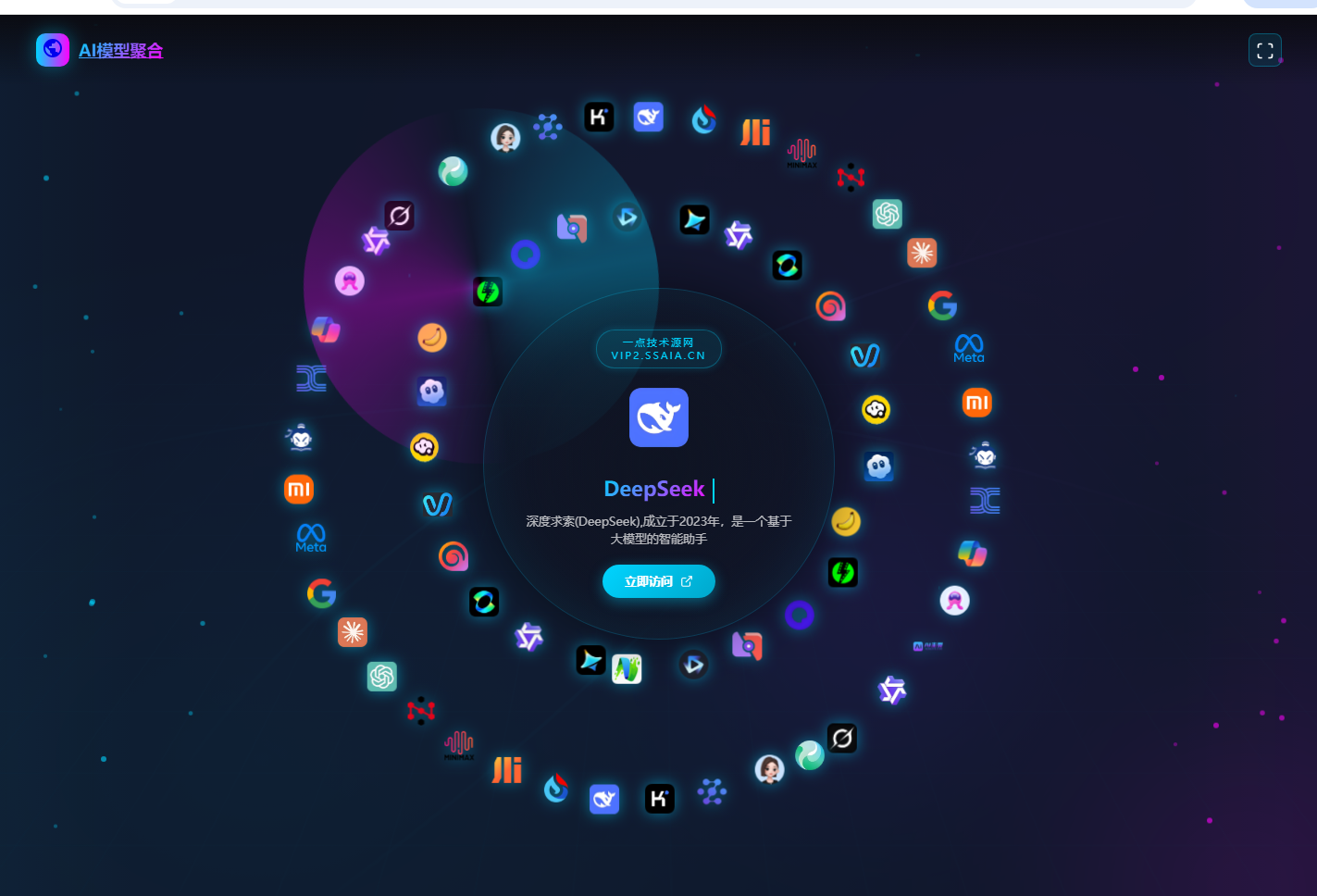Click the Google G icon on the right
Viewport: 1317px width, 896px height.
coord(942,305)
